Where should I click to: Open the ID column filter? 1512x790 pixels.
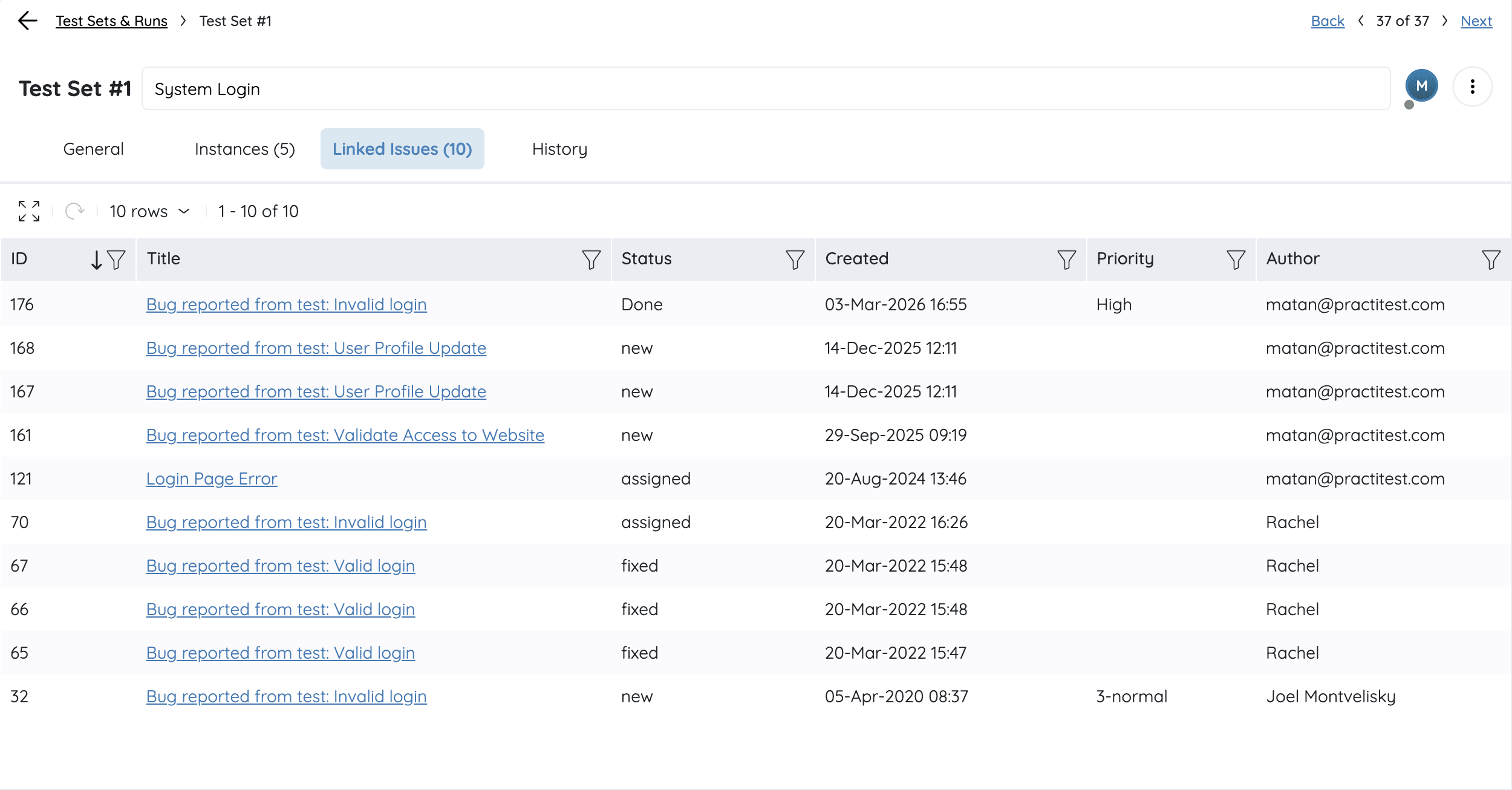(x=116, y=260)
